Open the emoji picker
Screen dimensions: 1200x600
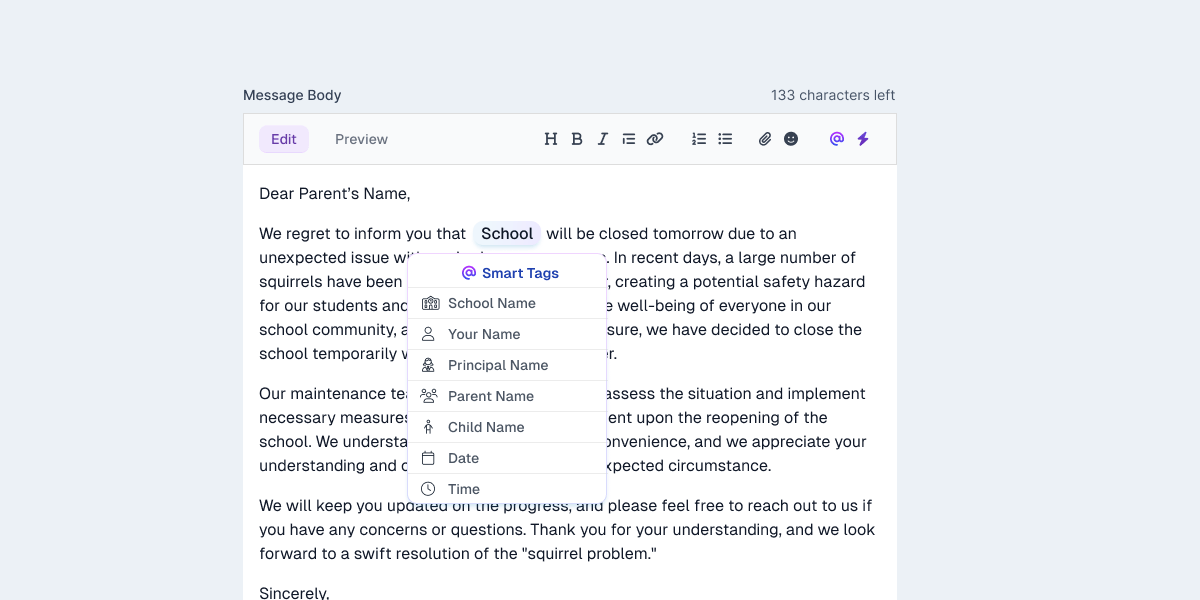coord(791,139)
